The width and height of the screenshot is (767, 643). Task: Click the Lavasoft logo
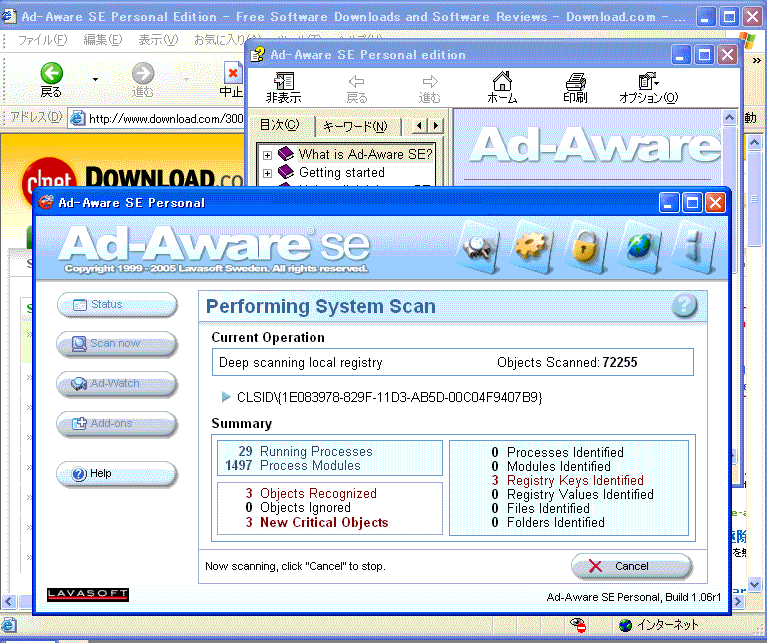(x=88, y=594)
